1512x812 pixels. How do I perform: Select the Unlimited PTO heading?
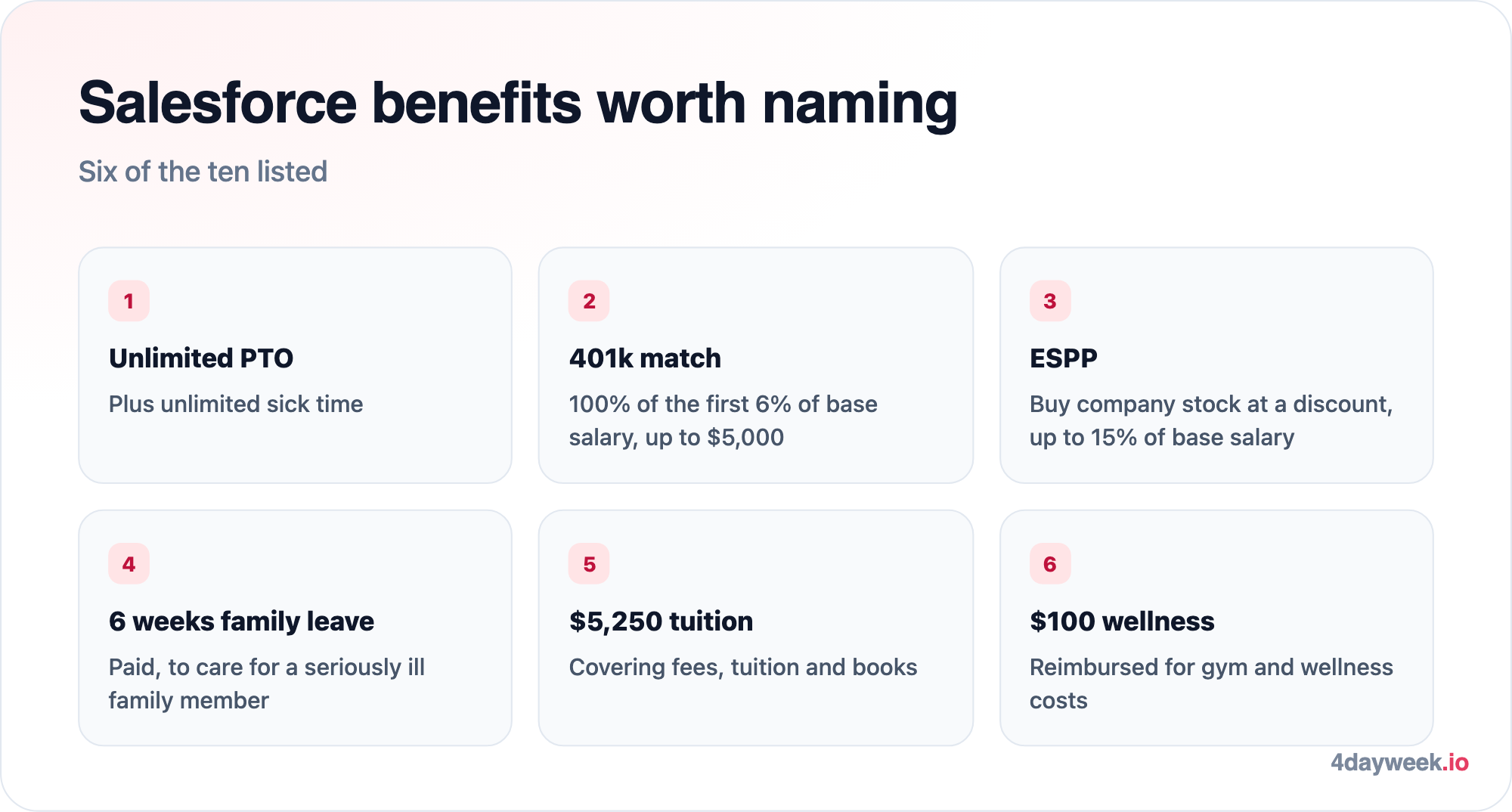201,358
